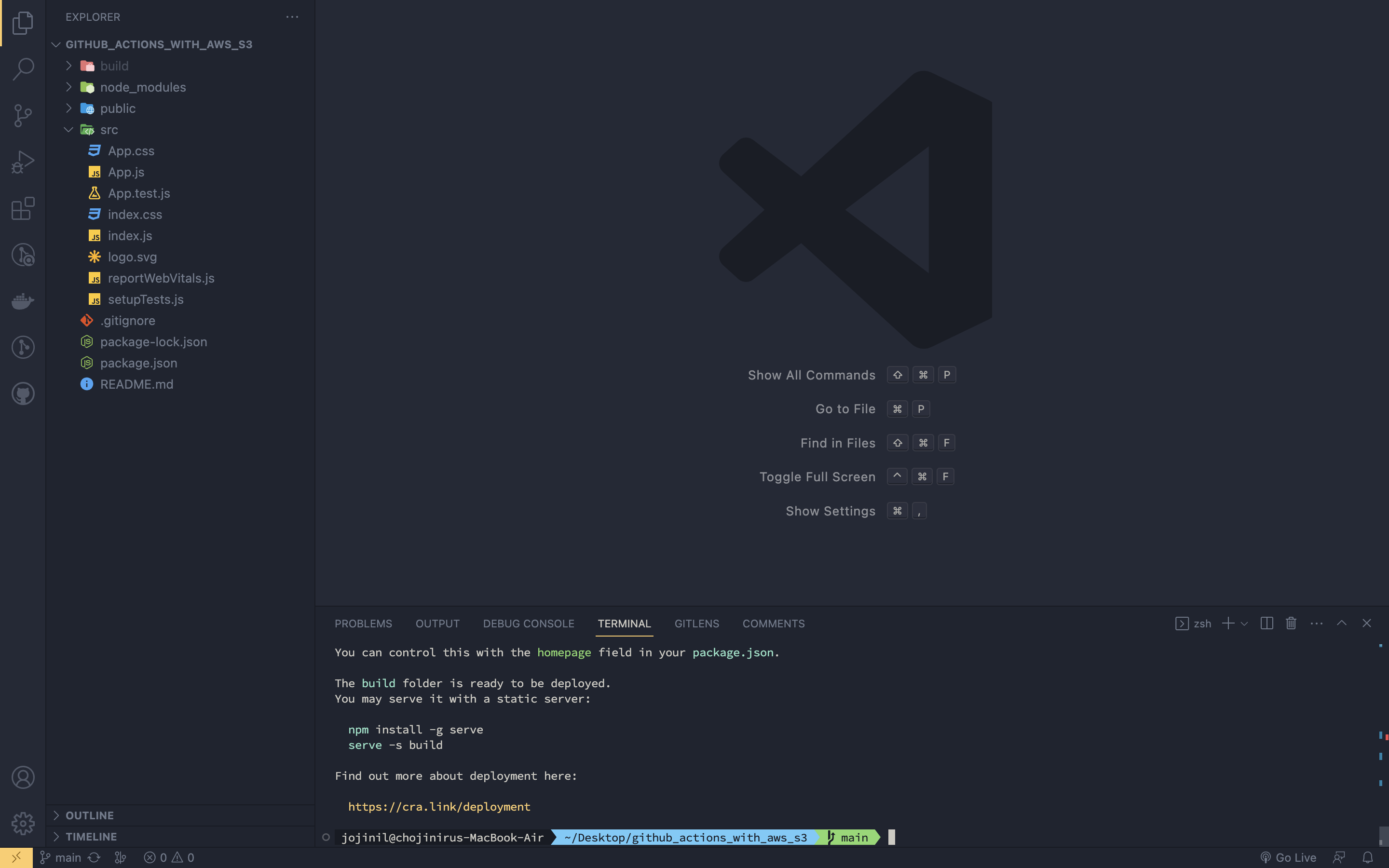Image resolution: width=1389 pixels, height=868 pixels.
Task: Open the Docker view icon
Action: point(23,301)
